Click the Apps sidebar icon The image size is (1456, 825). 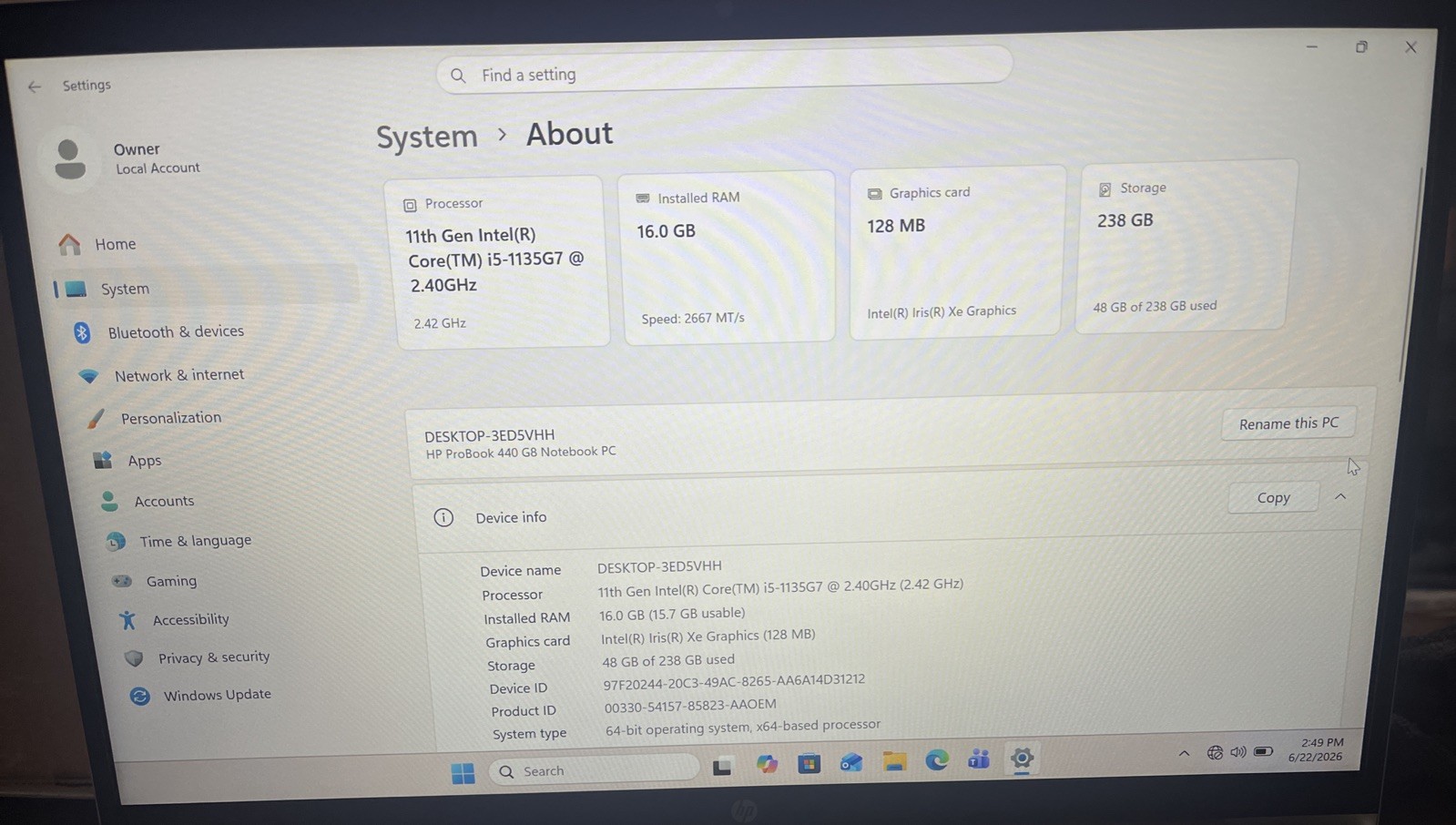click(102, 460)
